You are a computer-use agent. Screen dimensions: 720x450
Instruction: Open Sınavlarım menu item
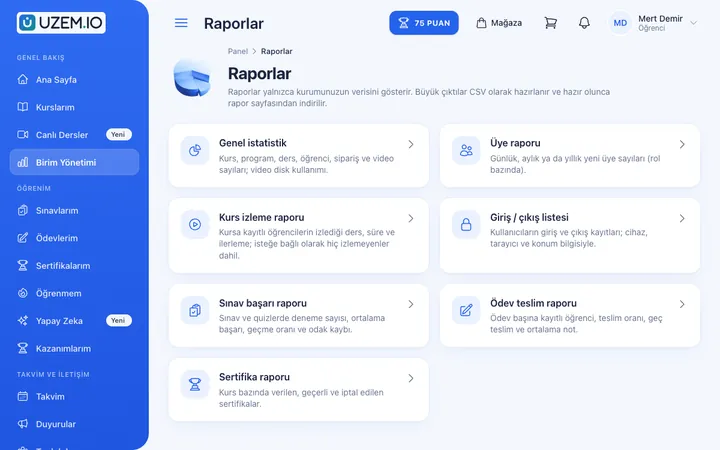point(74,210)
